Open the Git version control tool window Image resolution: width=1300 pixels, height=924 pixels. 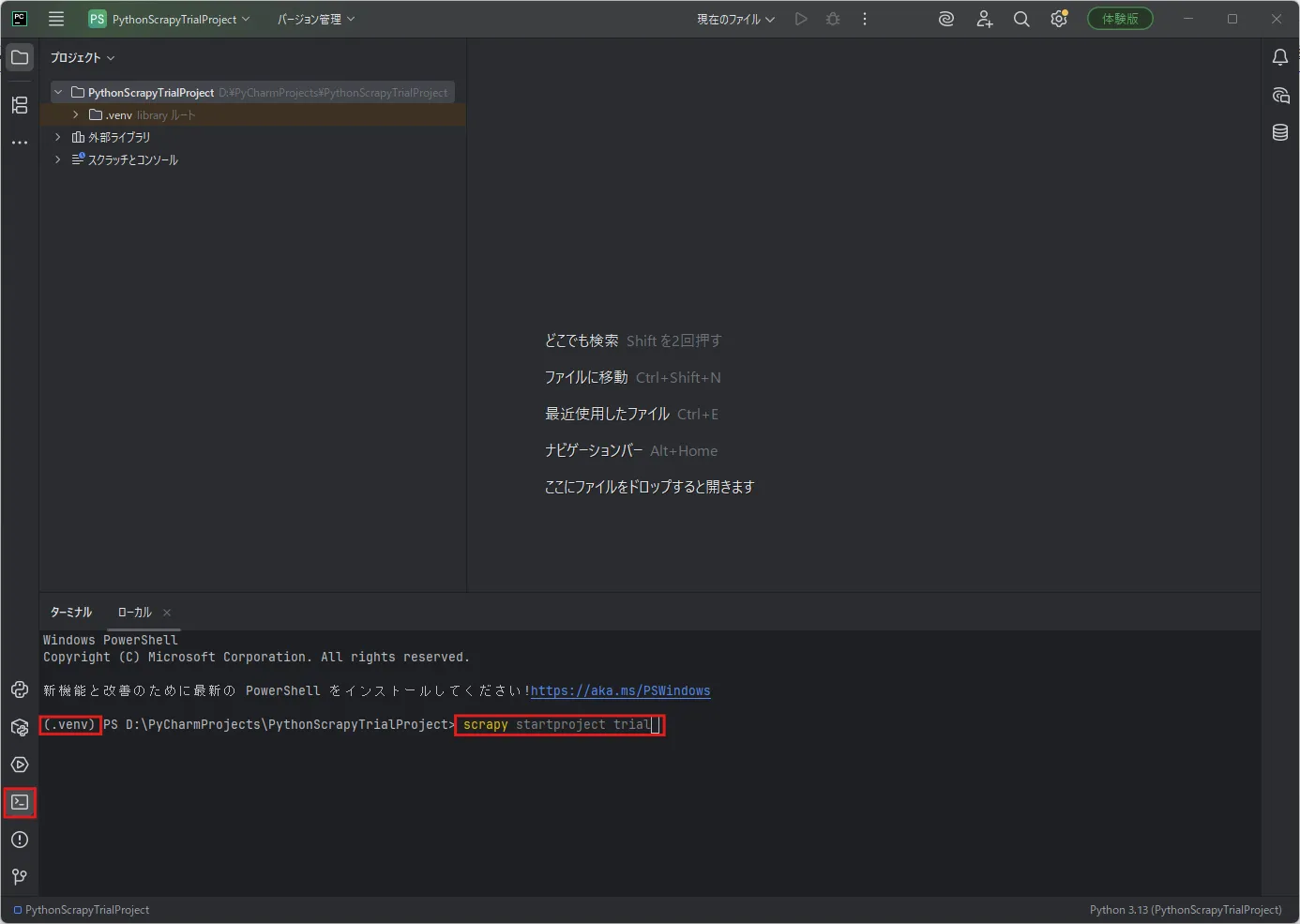(20, 877)
